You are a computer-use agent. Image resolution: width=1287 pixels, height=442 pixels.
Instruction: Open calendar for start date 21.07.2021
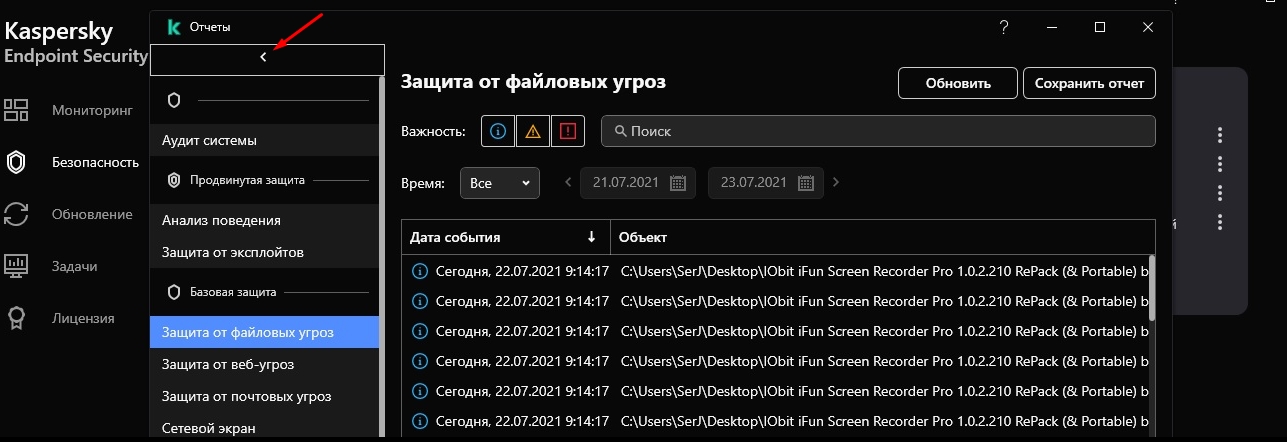(677, 183)
